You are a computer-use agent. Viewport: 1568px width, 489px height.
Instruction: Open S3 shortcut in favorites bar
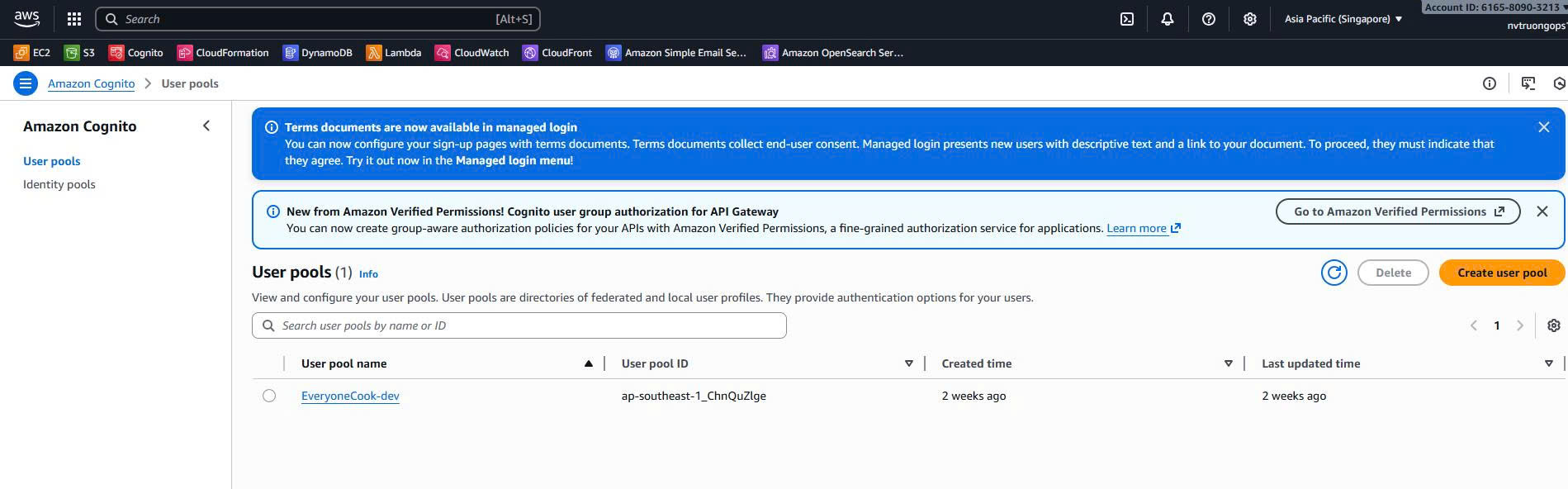(80, 53)
